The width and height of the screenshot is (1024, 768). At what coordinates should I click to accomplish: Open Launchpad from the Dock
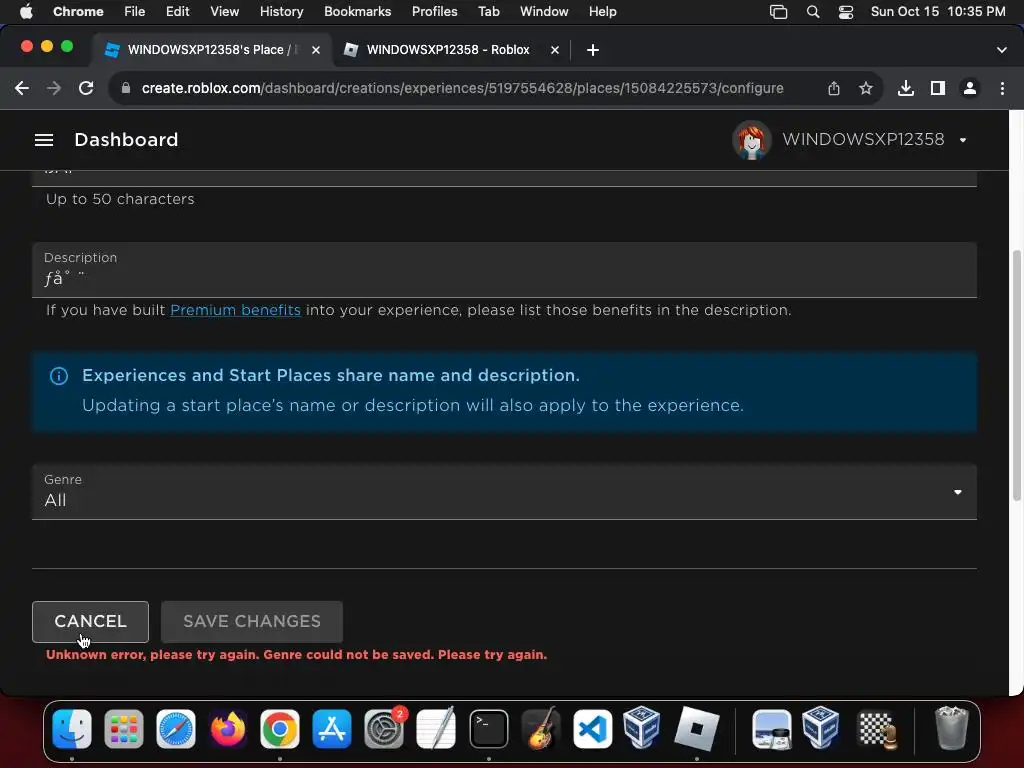[123, 729]
